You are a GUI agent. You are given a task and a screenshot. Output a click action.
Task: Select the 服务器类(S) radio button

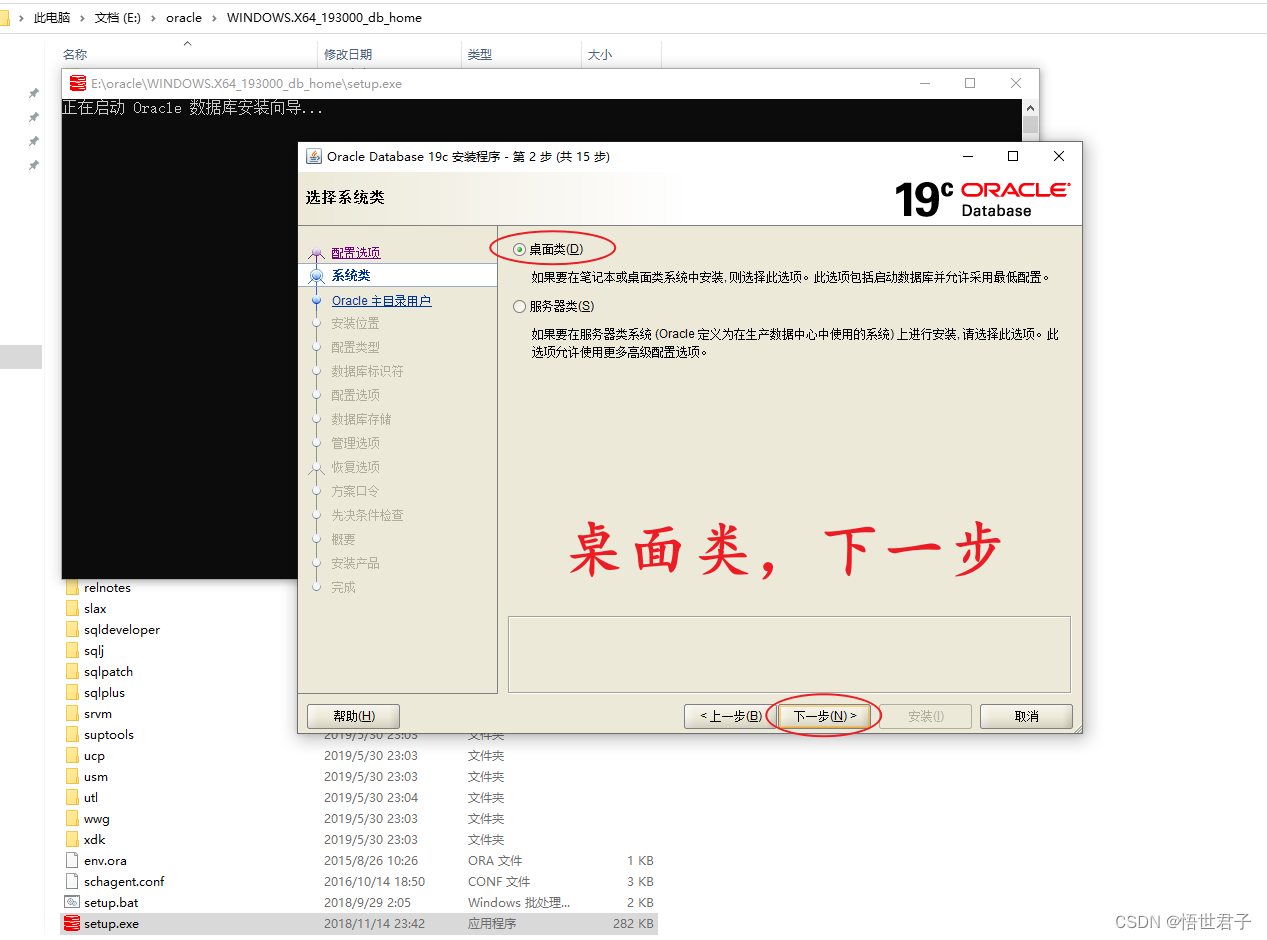click(519, 307)
